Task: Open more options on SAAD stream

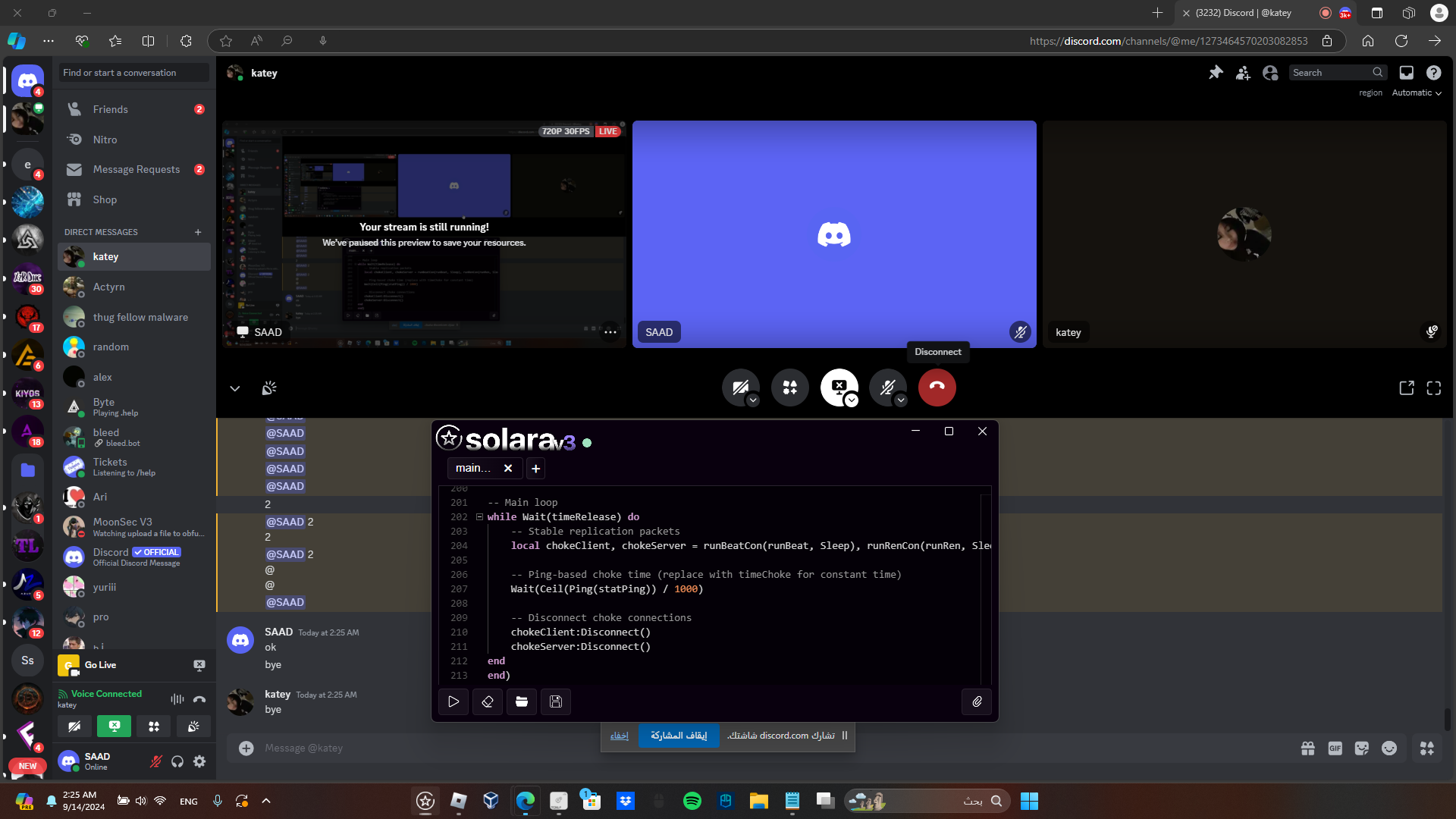Action: coord(610,332)
